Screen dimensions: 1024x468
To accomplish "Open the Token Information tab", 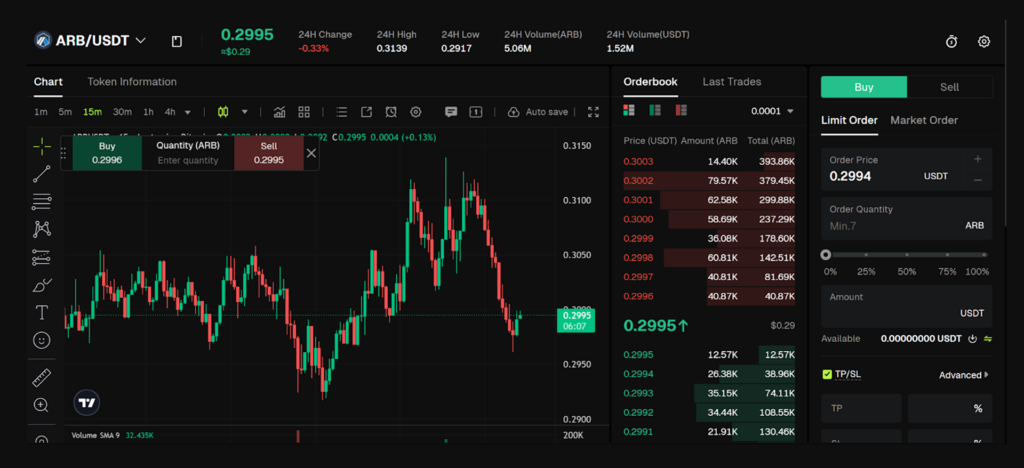I will coord(132,82).
